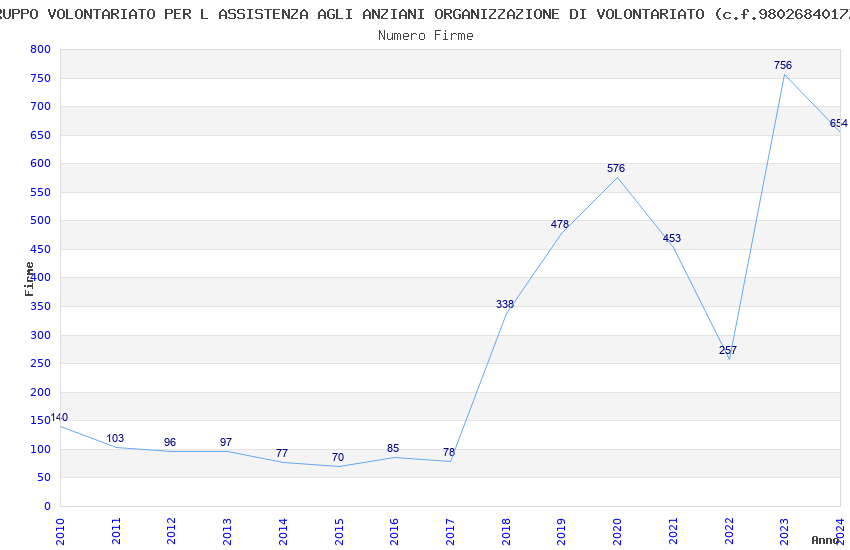Viewport: 850px width, 550px height.
Task: Click the 85 data label for 2016
Action: [393, 449]
